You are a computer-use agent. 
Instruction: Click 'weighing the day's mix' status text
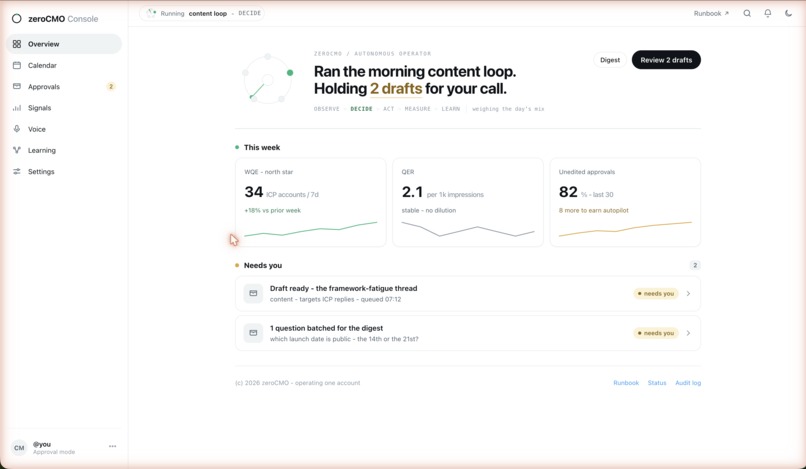tap(508, 109)
